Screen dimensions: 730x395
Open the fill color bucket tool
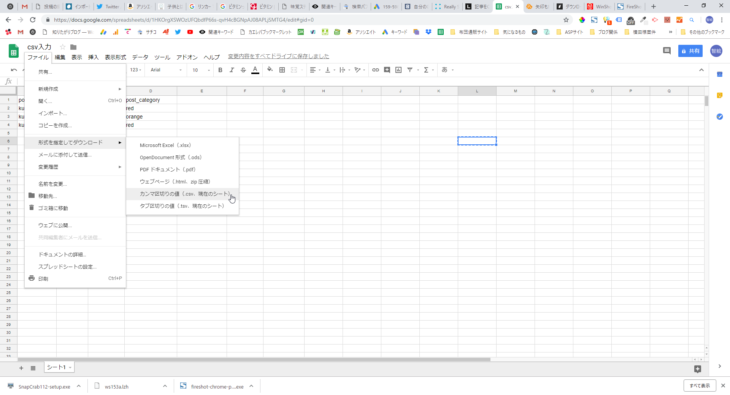tap(270, 70)
